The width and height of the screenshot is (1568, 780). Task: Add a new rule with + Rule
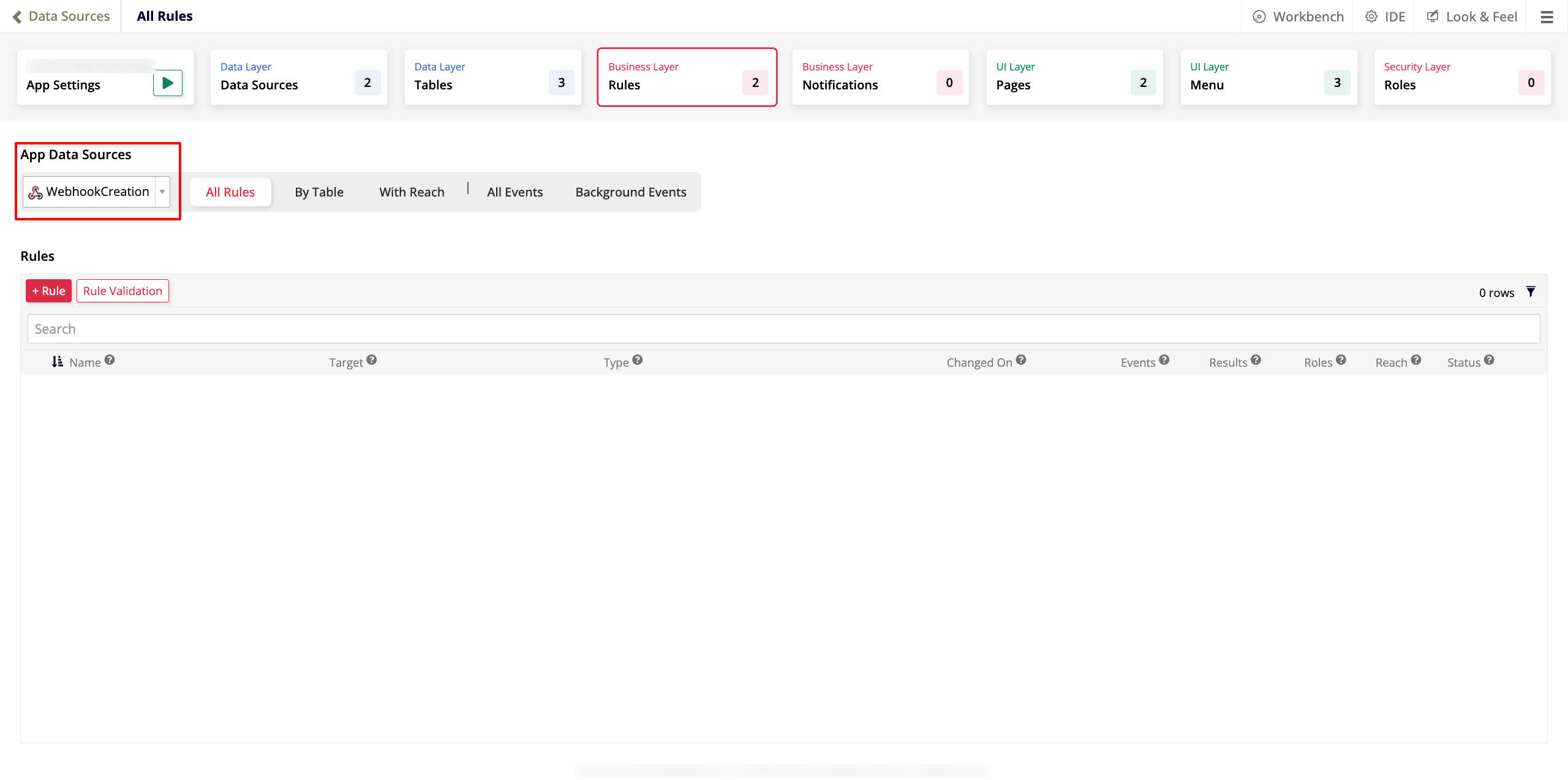pyautogui.click(x=48, y=291)
